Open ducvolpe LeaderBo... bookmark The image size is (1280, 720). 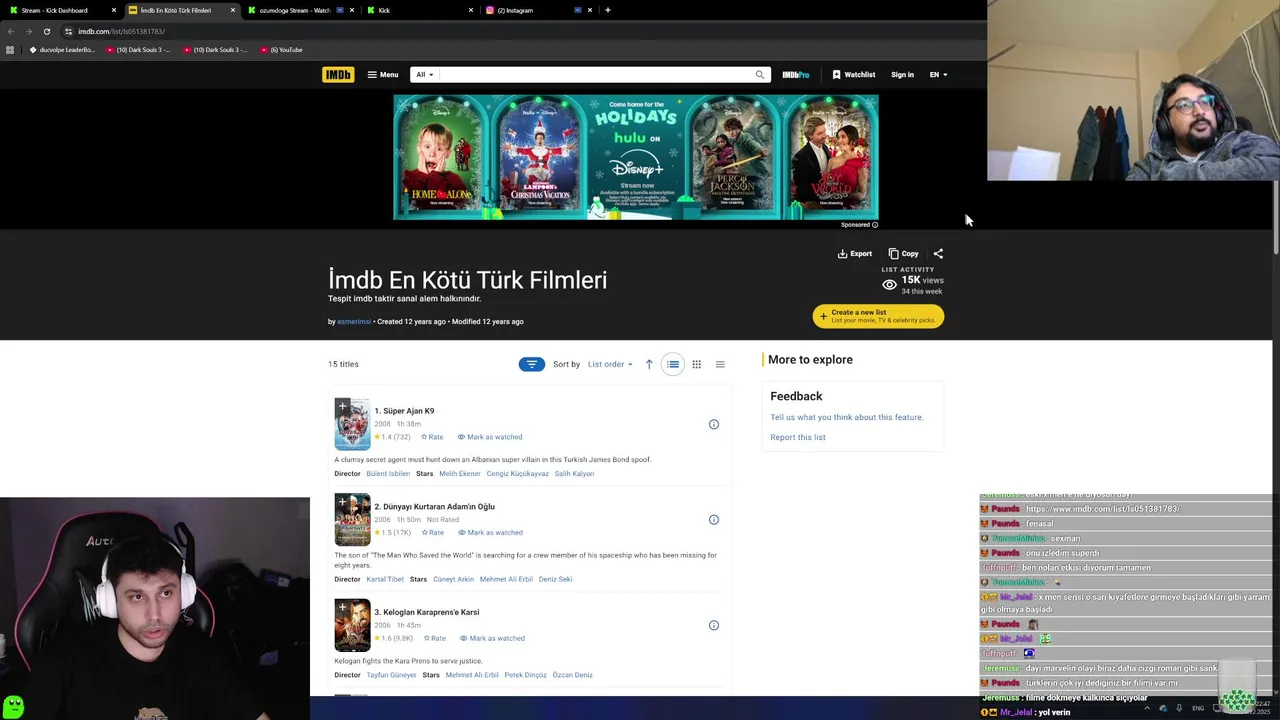(62, 49)
